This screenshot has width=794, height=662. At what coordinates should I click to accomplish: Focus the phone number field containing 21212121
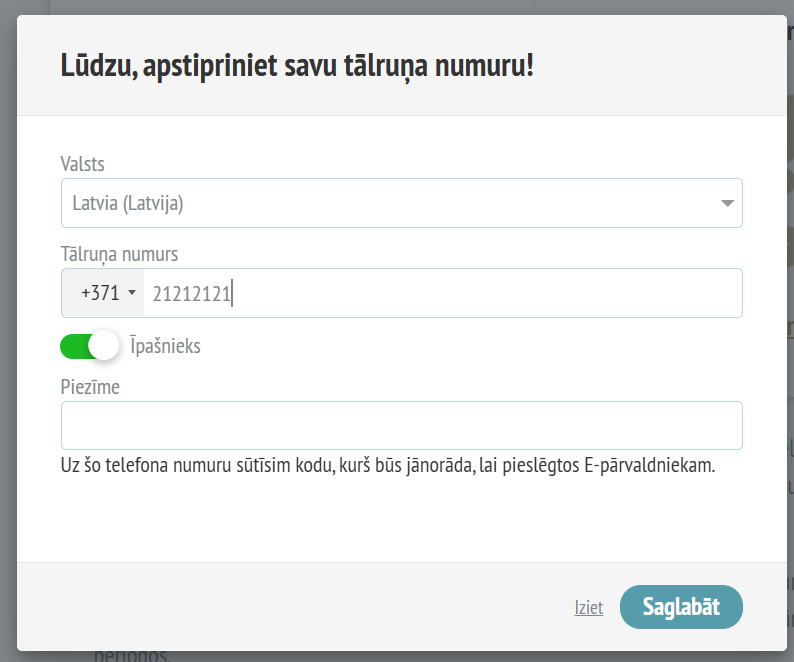click(x=443, y=293)
